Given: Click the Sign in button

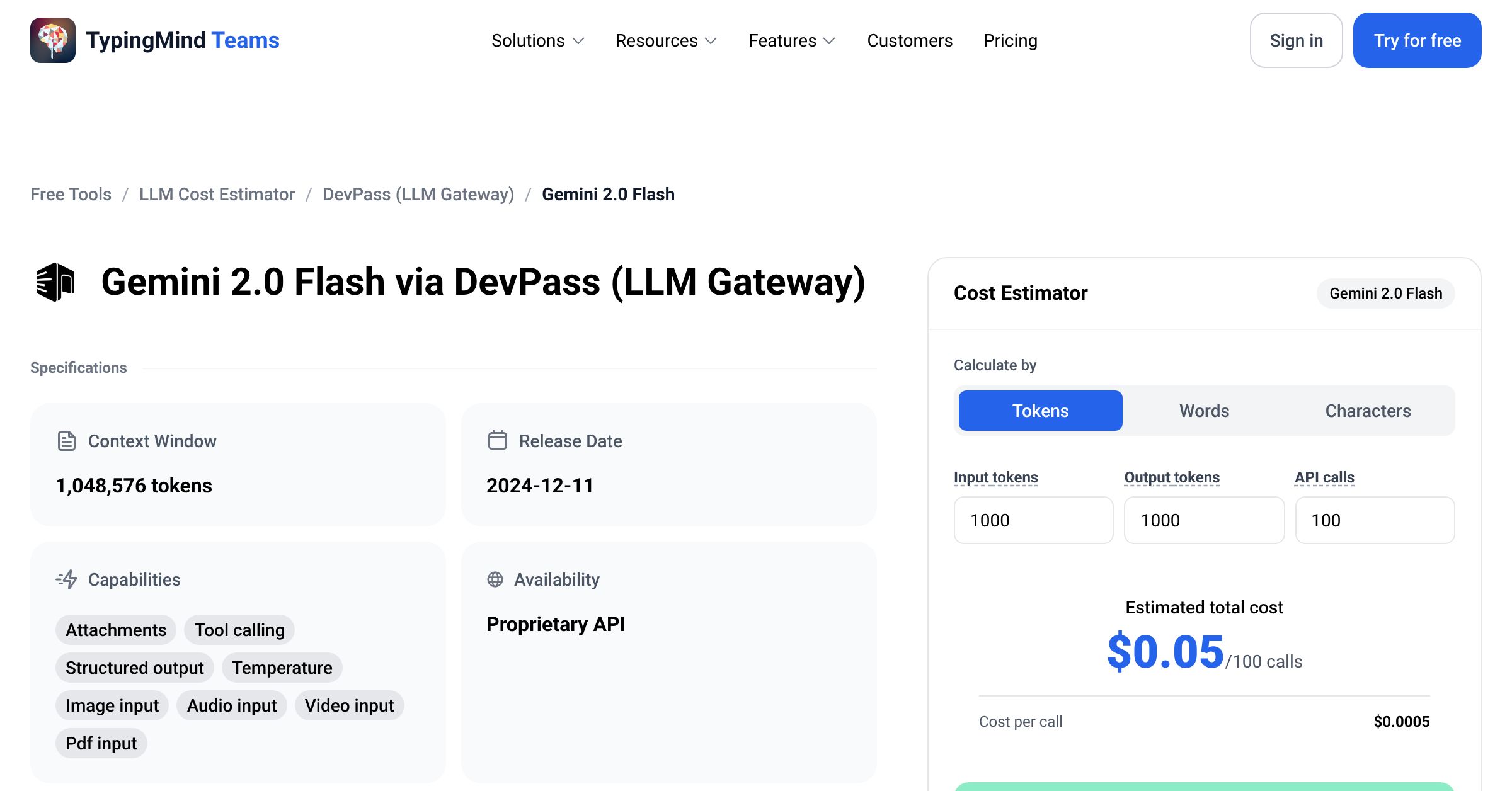Looking at the screenshot, I should (1297, 40).
